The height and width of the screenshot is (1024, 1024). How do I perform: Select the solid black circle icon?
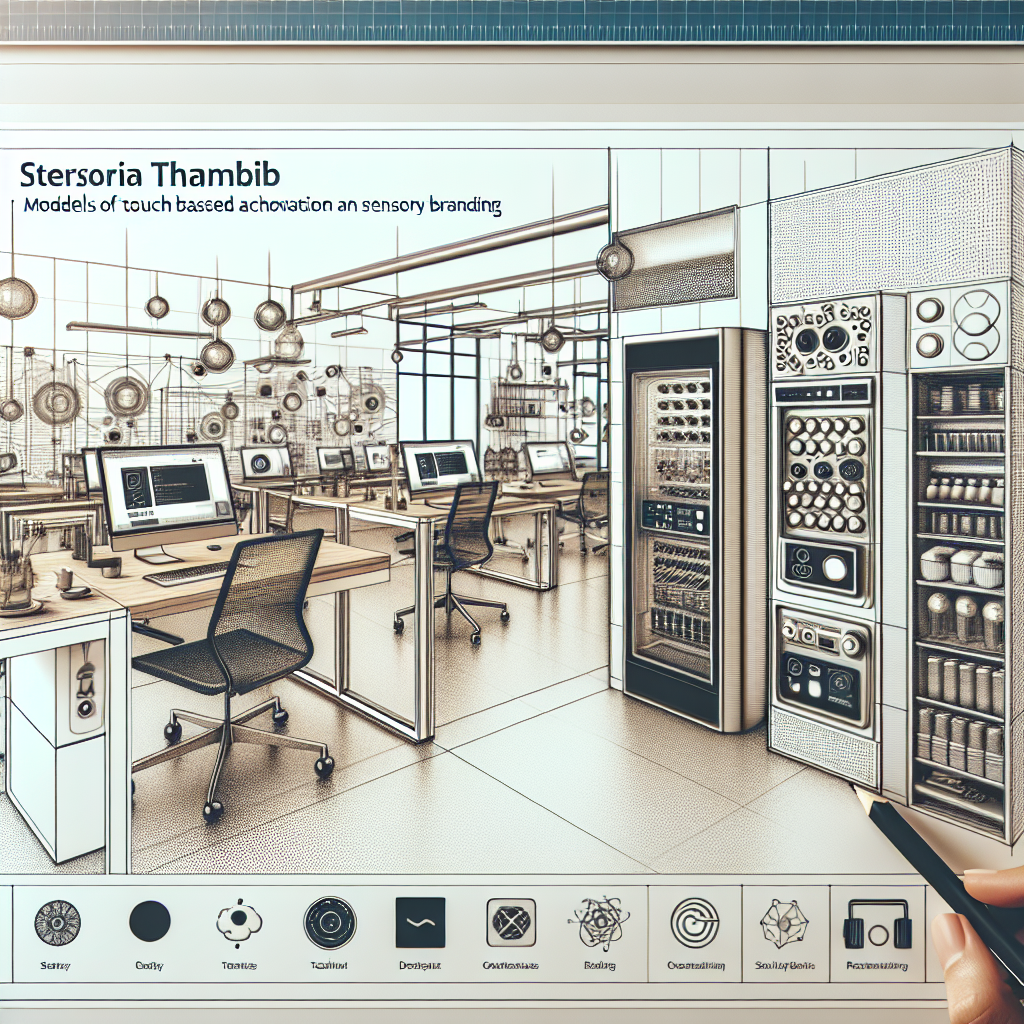[150, 920]
